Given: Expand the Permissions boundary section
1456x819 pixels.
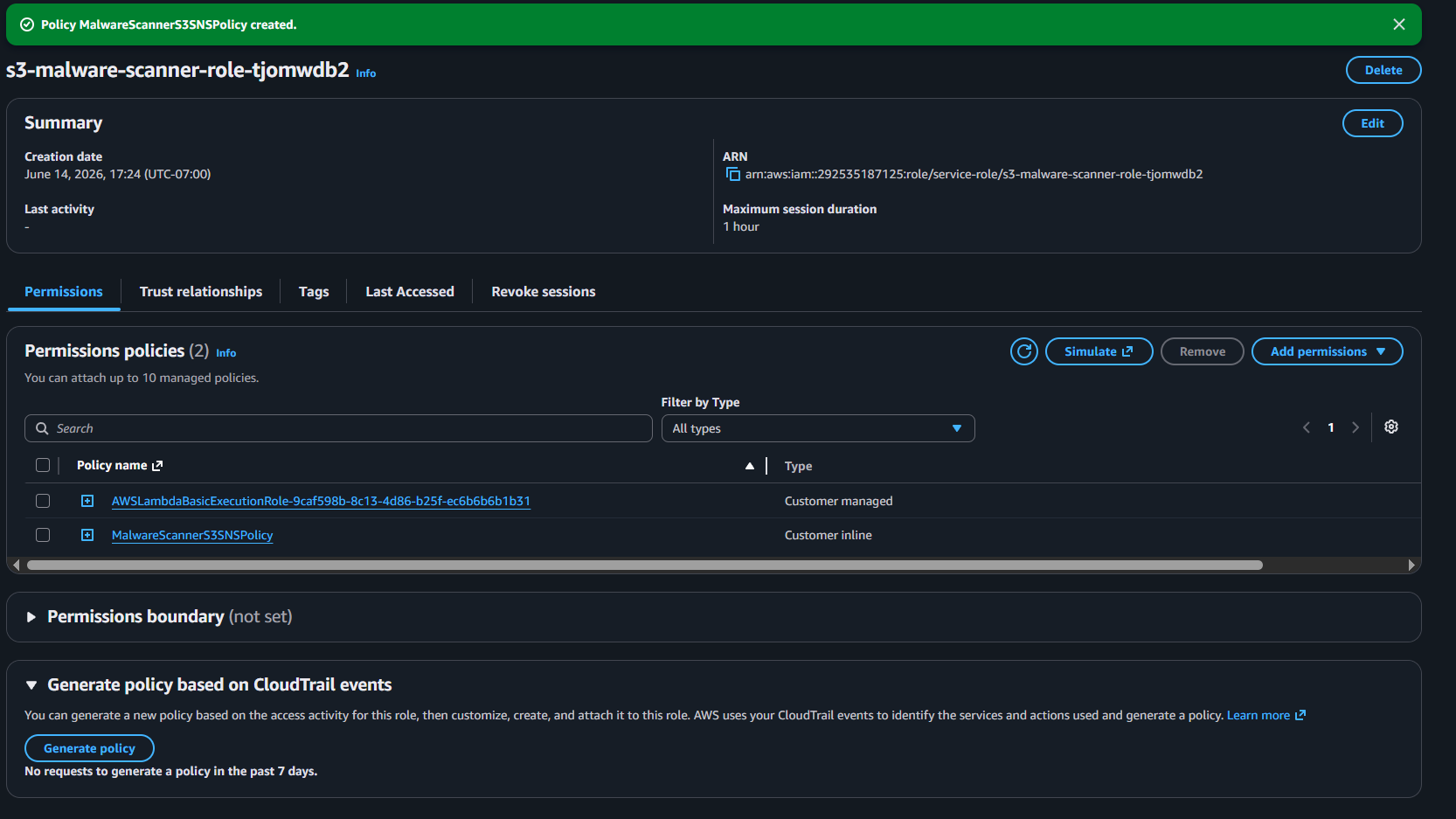Looking at the screenshot, I should click(x=31, y=617).
